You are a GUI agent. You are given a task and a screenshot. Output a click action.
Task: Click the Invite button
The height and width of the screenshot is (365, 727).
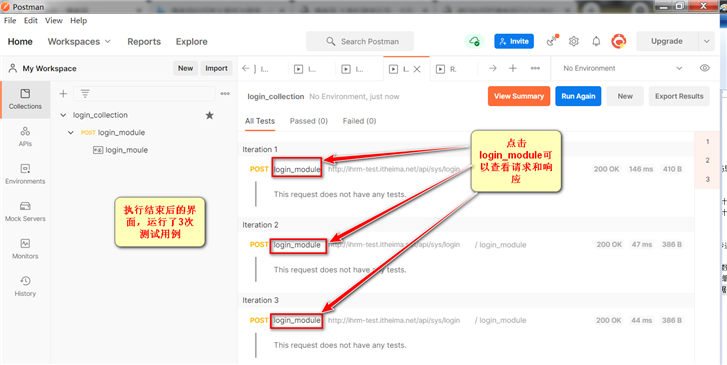tap(514, 41)
